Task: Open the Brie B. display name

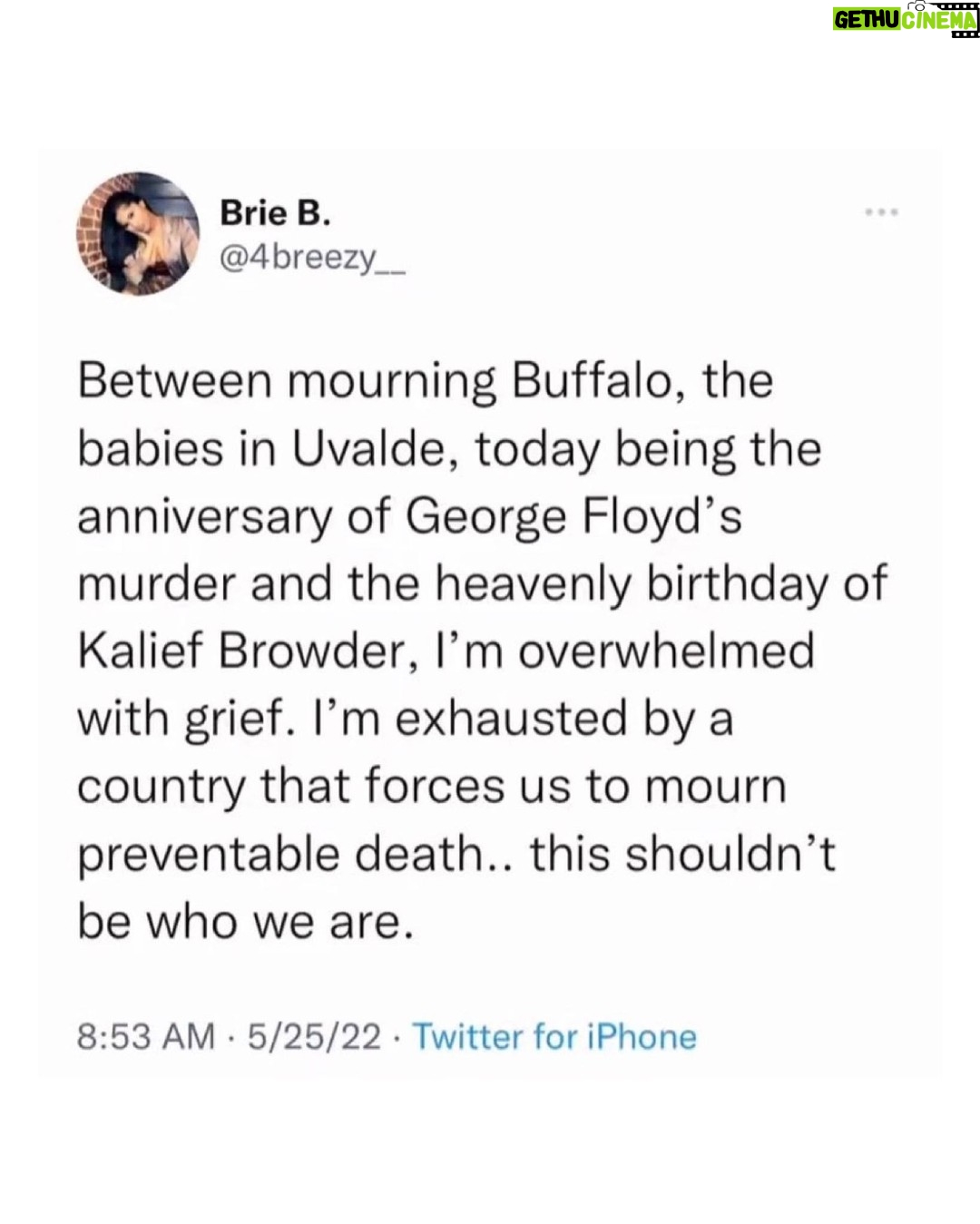Action: 276,216
